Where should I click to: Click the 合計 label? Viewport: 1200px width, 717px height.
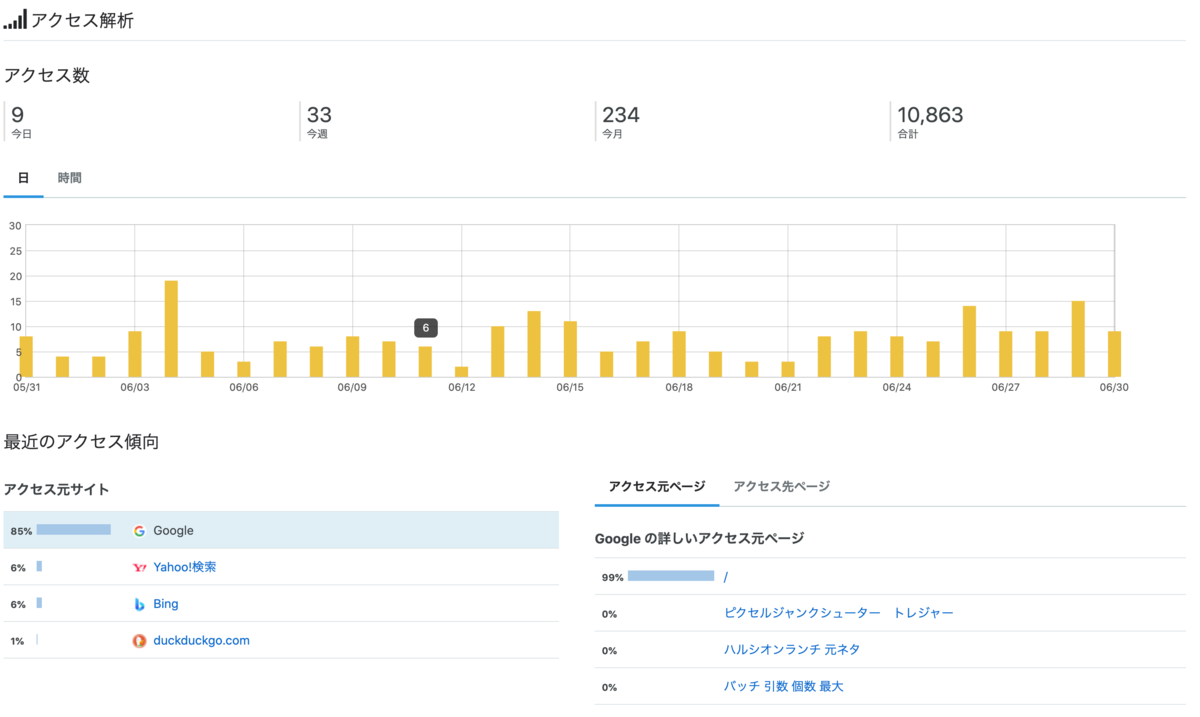(907, 134)
